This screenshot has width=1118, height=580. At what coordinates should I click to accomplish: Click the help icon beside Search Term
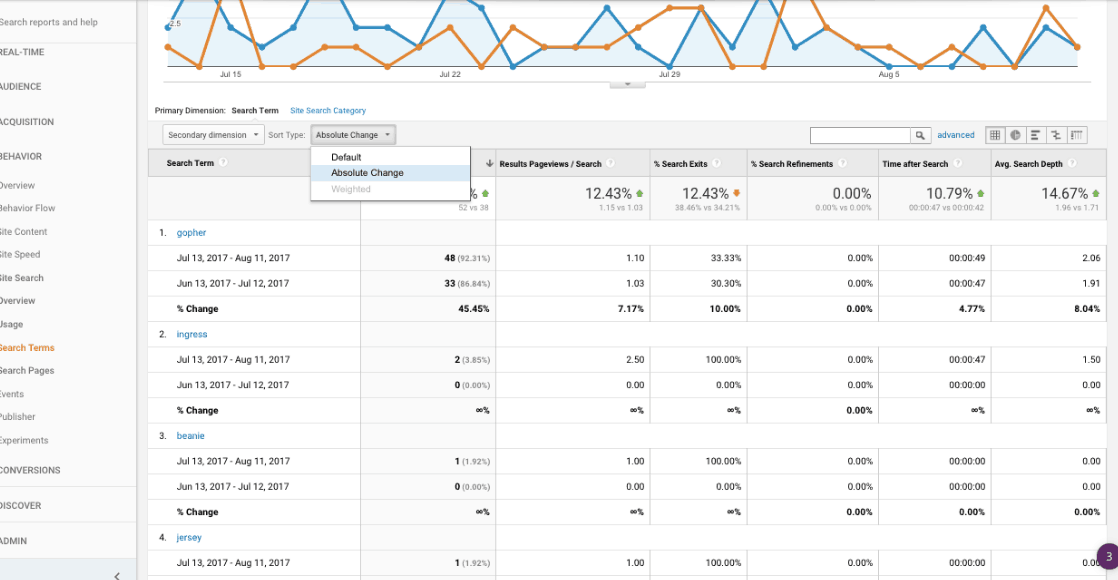(224, 164)
